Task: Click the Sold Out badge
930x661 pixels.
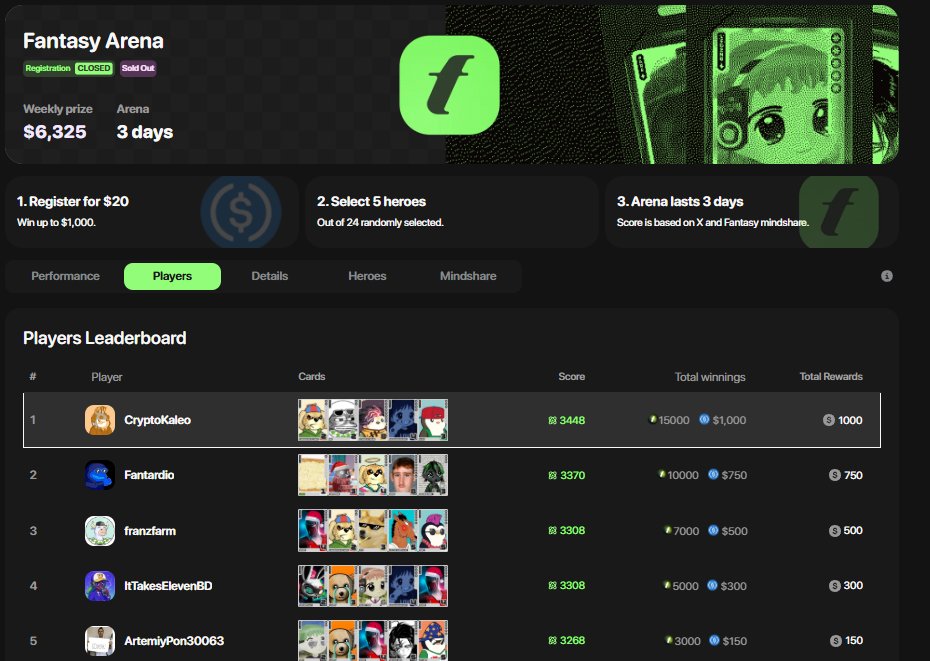Action: coord(138,68)
